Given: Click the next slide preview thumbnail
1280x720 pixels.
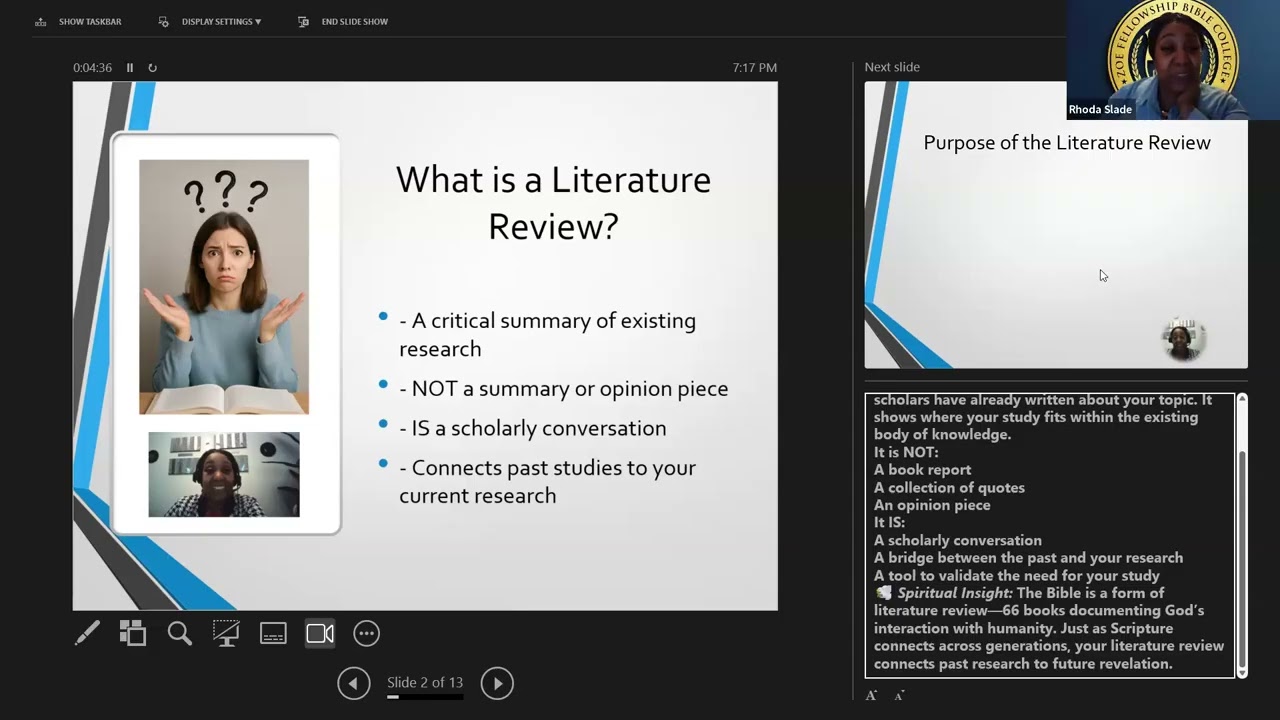Looking at the screenshot, I should click(x=1056, y=225).
